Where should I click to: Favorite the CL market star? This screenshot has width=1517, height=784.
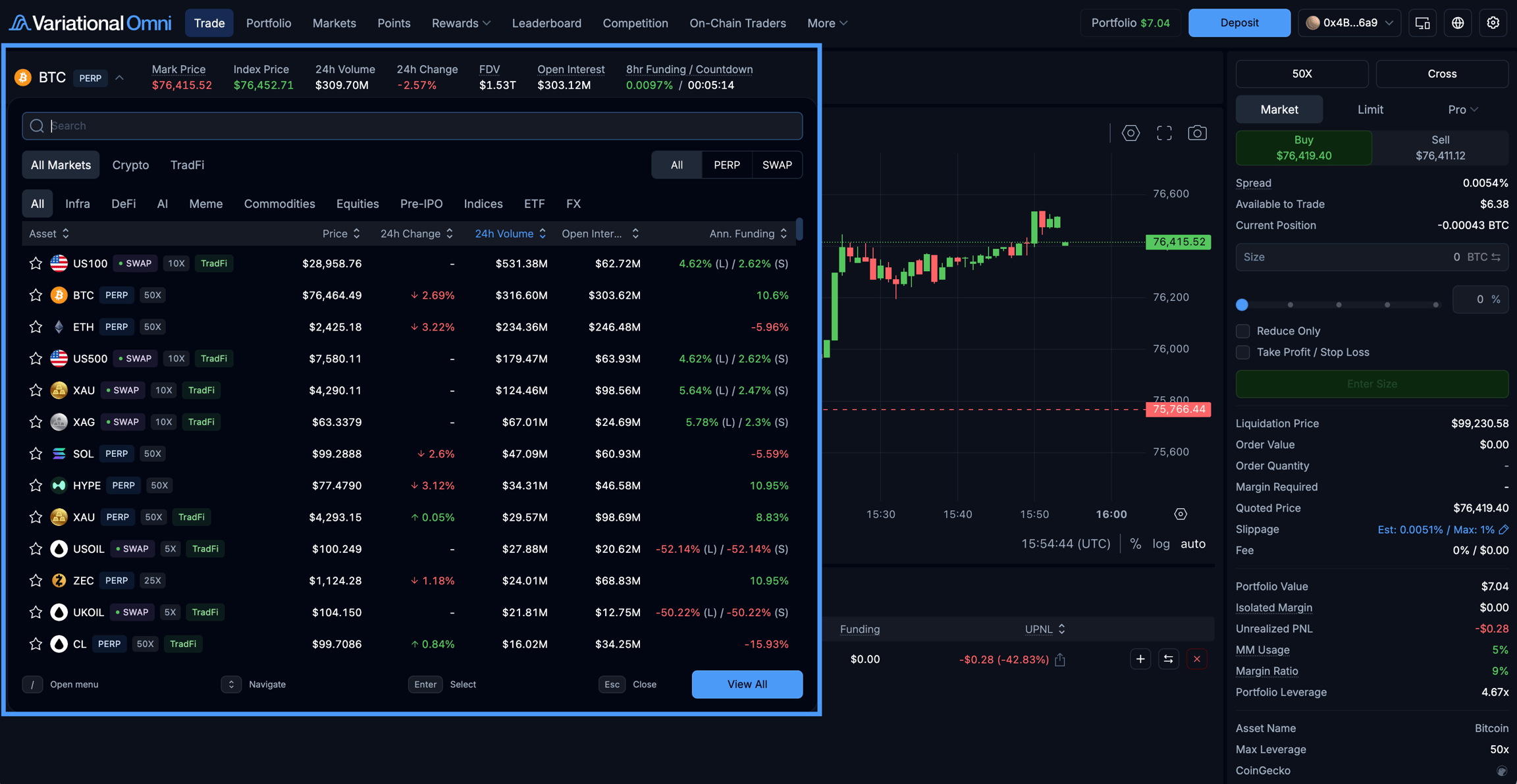tap(36, 644)
